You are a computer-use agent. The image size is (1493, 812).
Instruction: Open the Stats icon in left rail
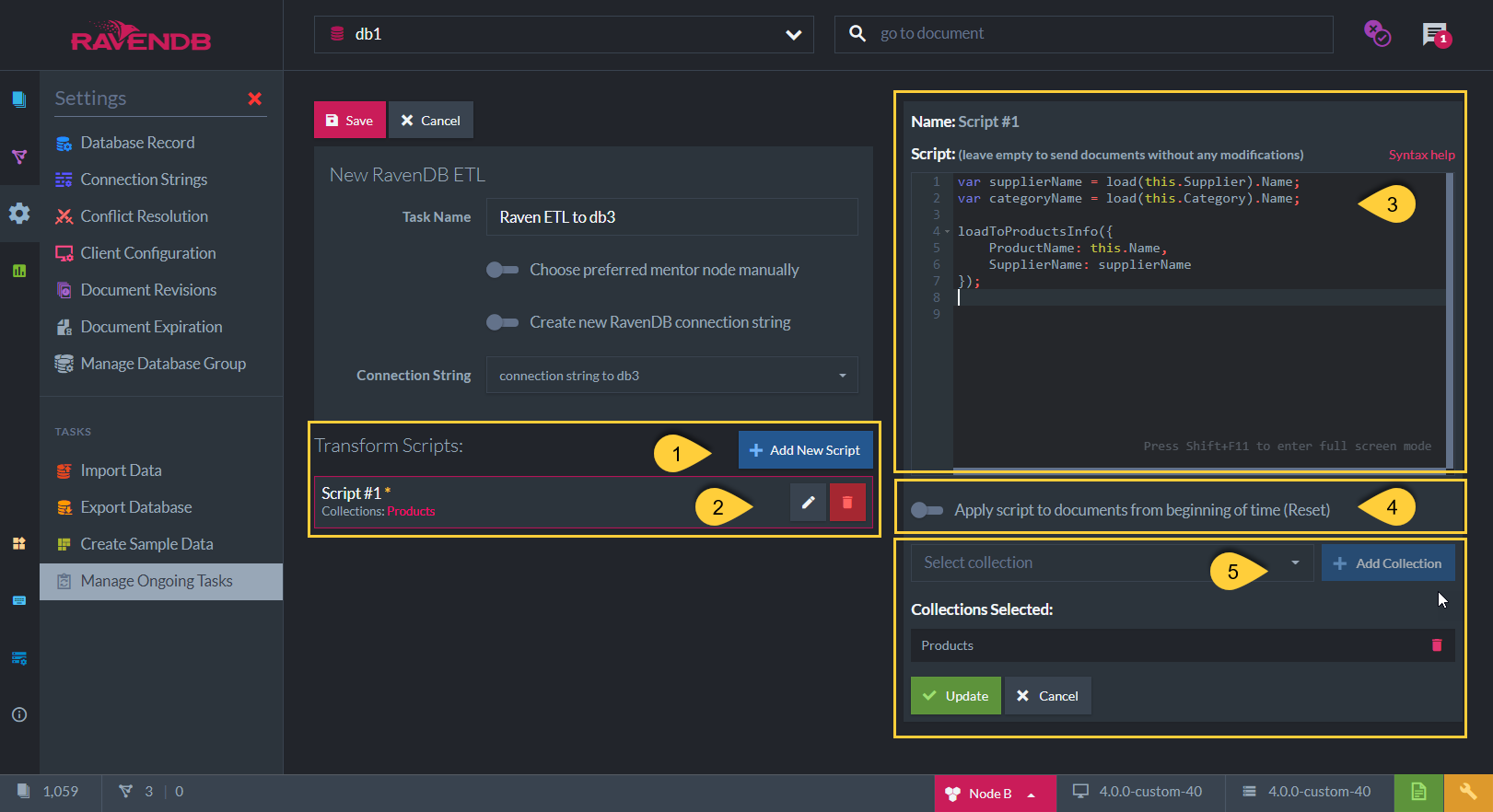pos(19,271)
